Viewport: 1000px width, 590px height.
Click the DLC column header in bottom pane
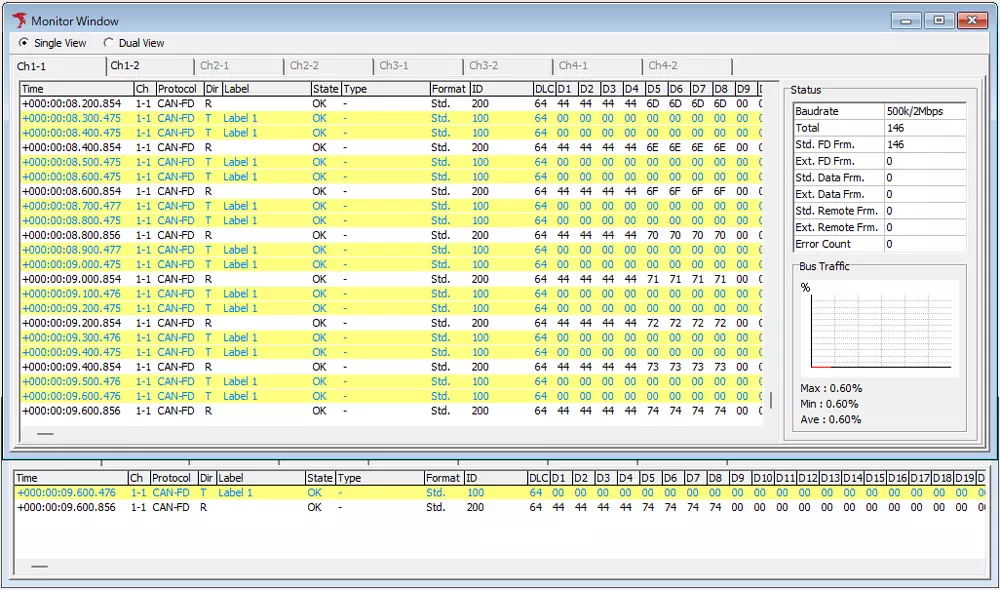541,478
